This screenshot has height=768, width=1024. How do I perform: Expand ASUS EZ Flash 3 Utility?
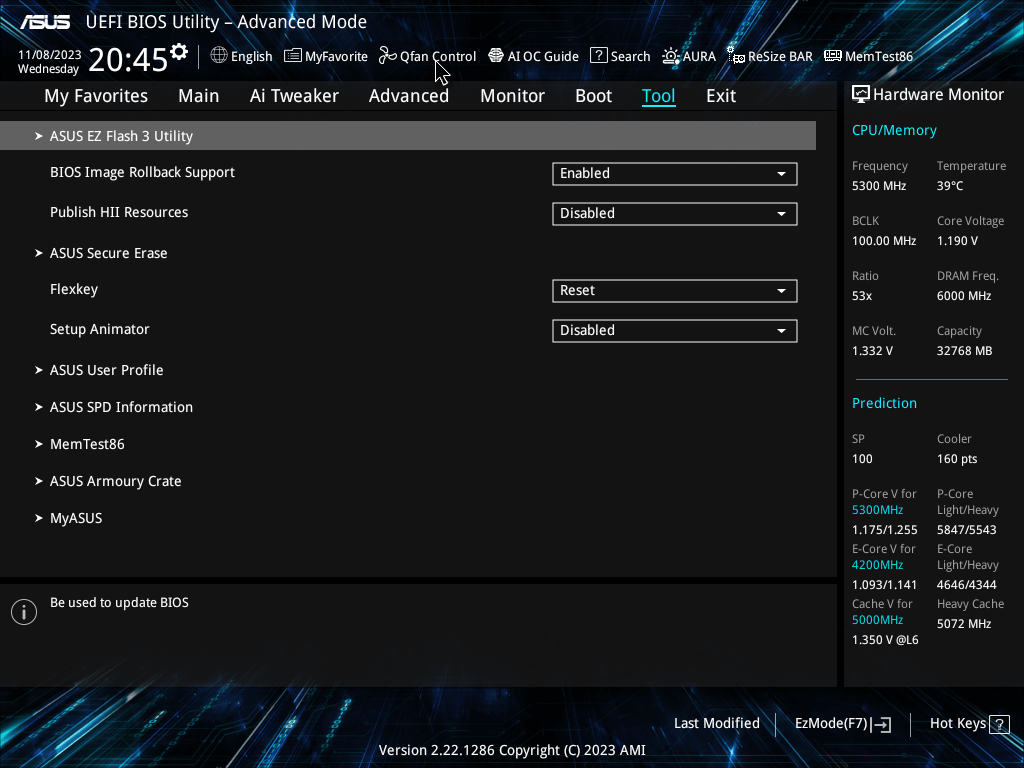(408, 136)
